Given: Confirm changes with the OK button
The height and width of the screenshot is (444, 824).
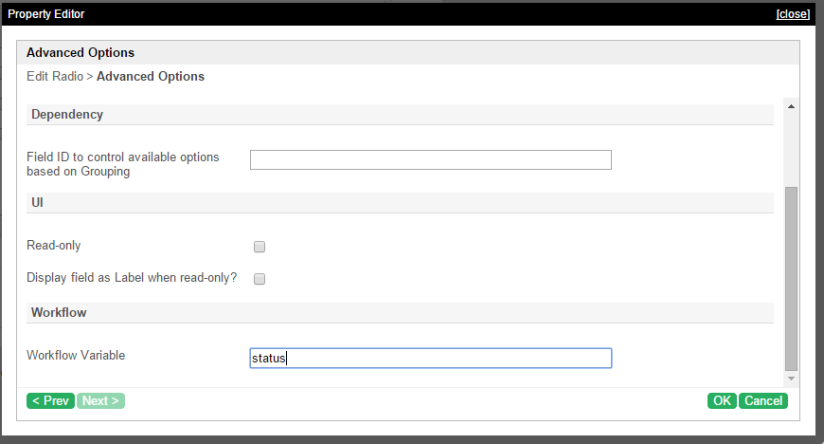Looking at the screenshot, I should pyautogui.click(x=721, y=401).
